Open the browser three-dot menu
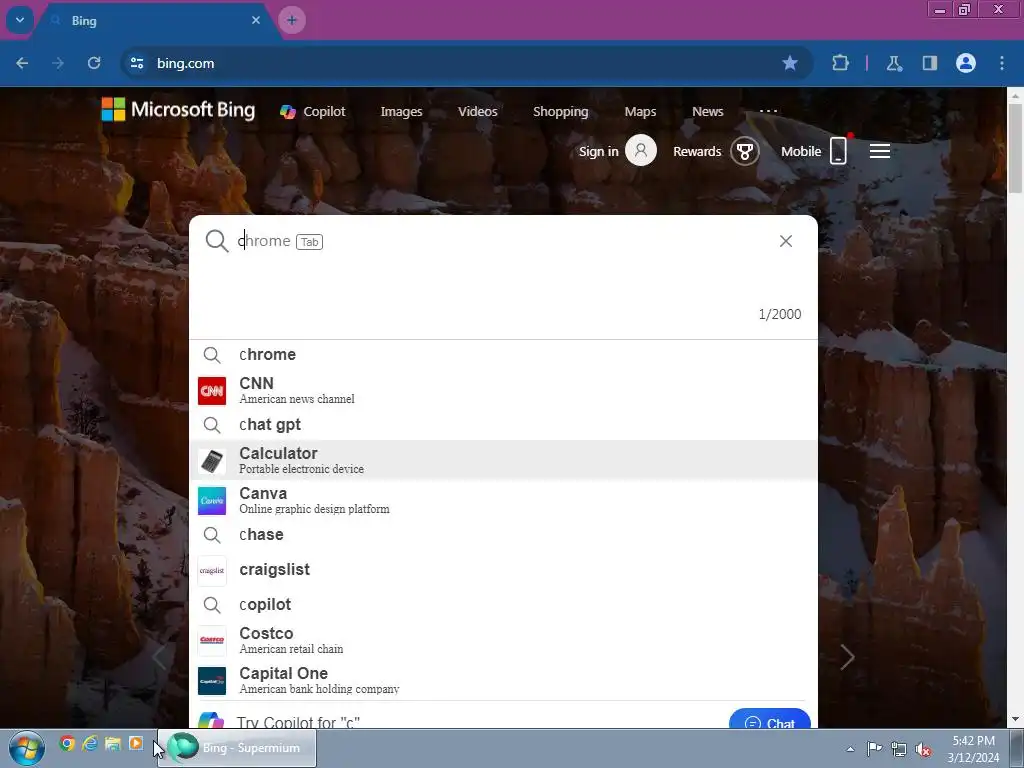Viewport: 1024px width, 768px height. (1002, 63)
